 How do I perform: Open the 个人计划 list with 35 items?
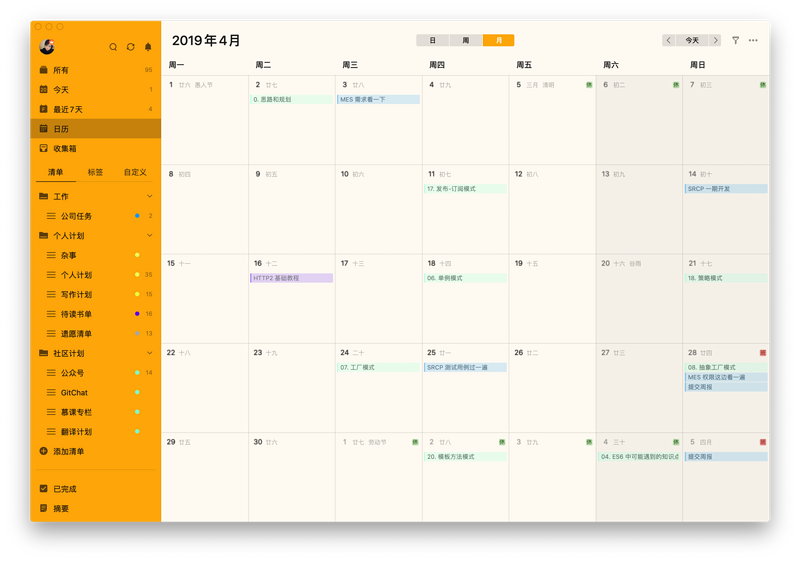(x=95, y=275)
